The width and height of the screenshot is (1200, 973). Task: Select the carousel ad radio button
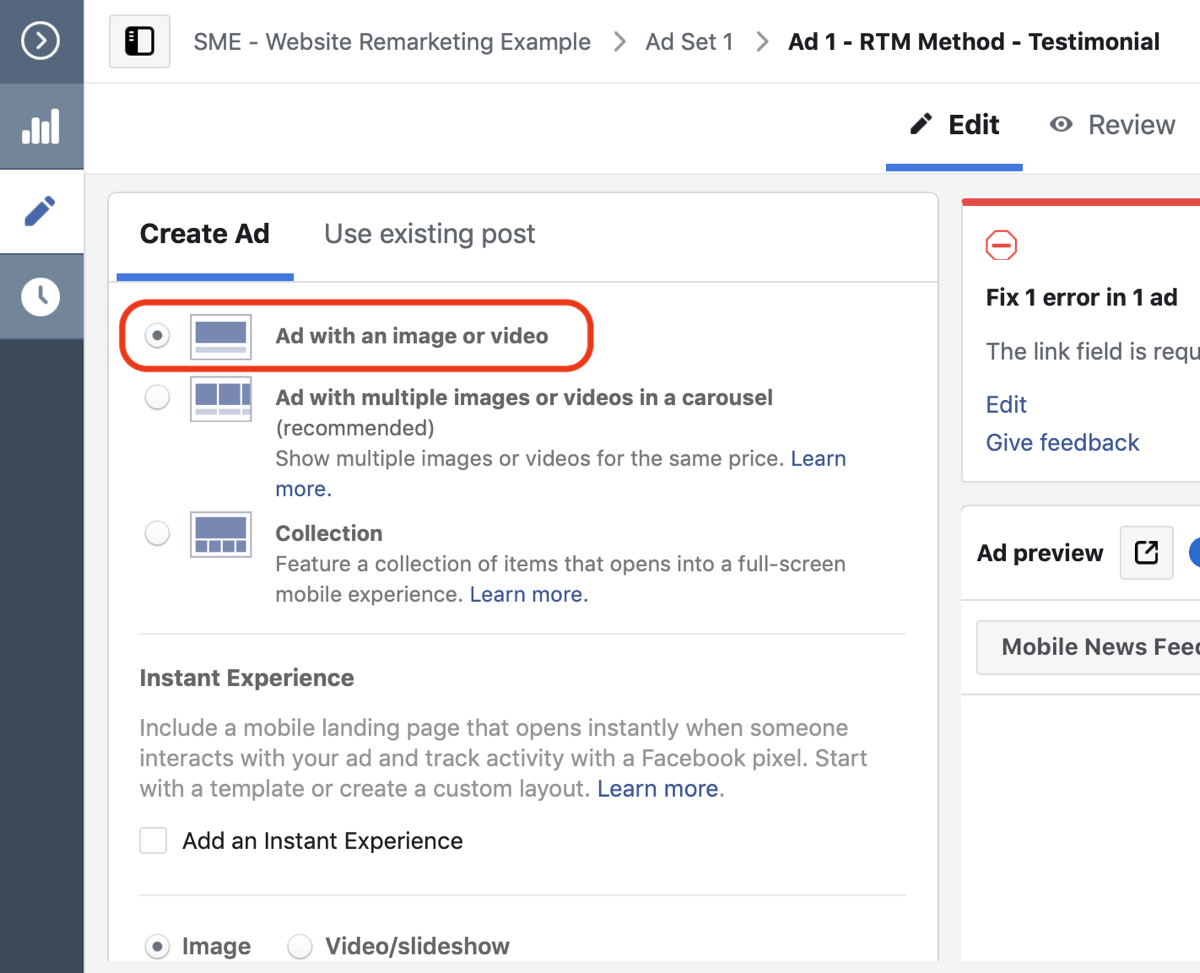point(157,398)
